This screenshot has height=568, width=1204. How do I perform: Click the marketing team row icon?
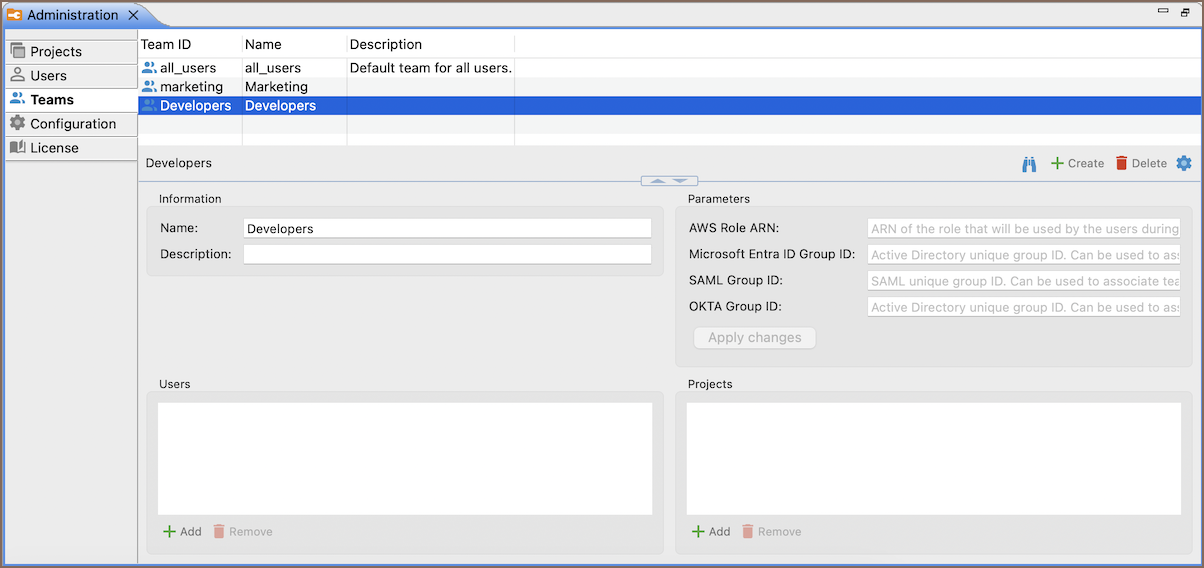149,87
